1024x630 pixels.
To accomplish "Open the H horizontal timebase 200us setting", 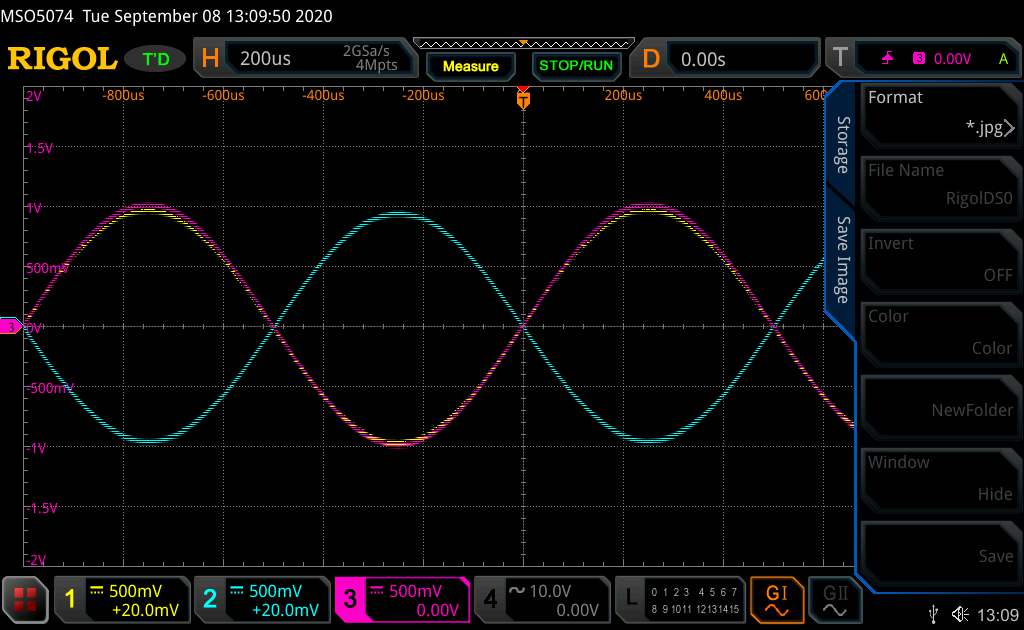I will 305,59.
